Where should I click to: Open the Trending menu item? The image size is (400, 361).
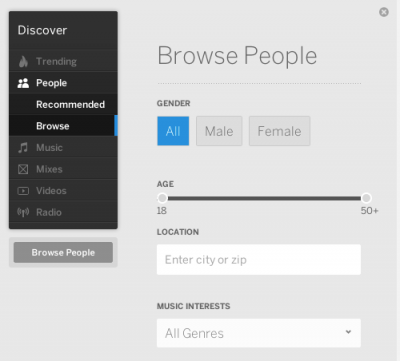tap(63, 61)
